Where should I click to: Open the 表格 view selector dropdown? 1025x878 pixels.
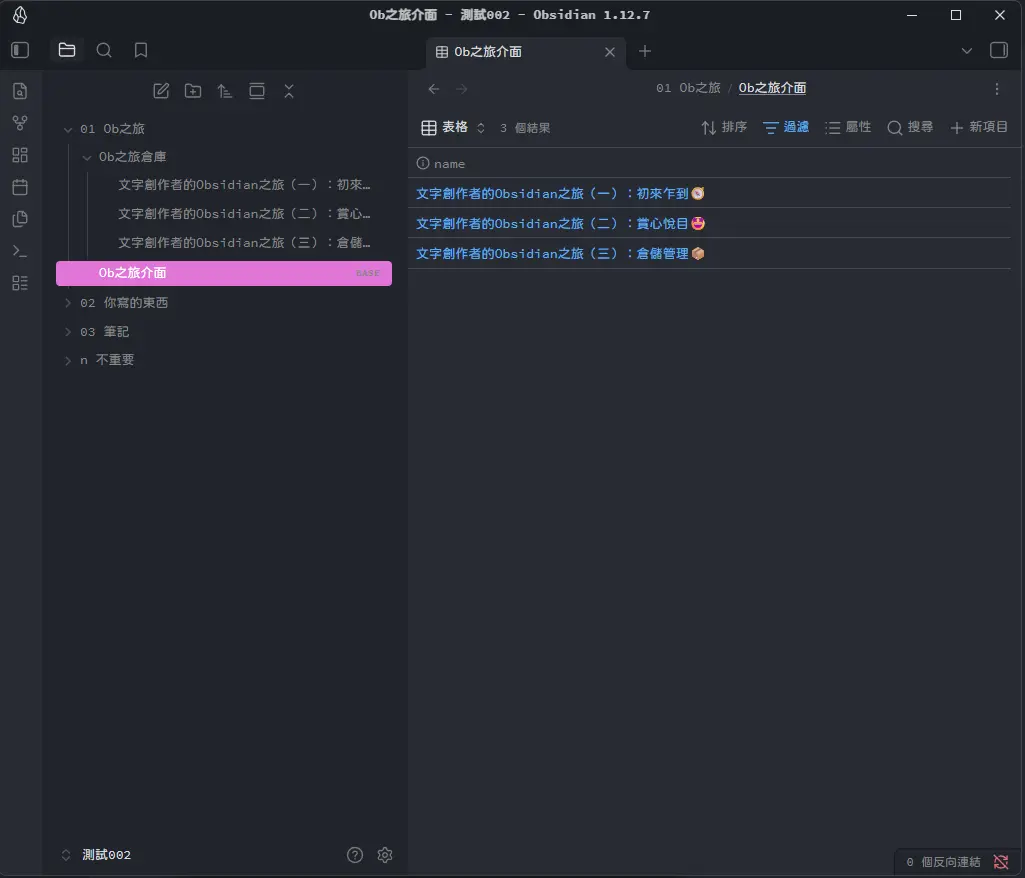tap(453, 127)
